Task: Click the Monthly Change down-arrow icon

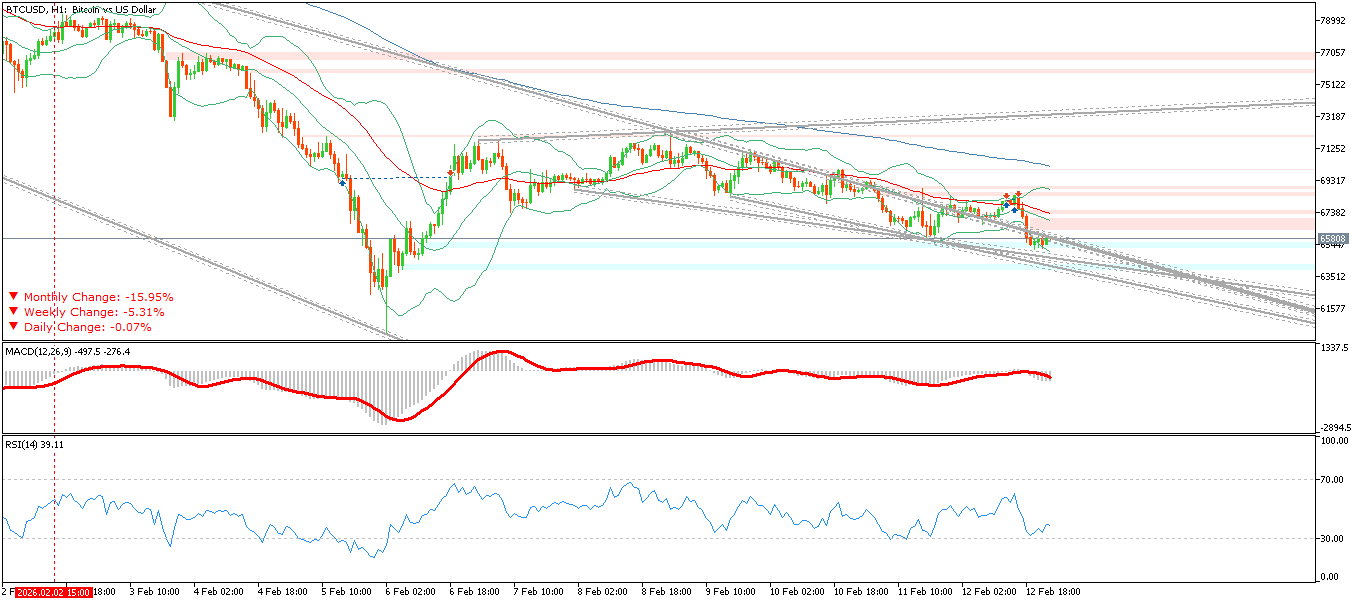Action: [13, 297]
